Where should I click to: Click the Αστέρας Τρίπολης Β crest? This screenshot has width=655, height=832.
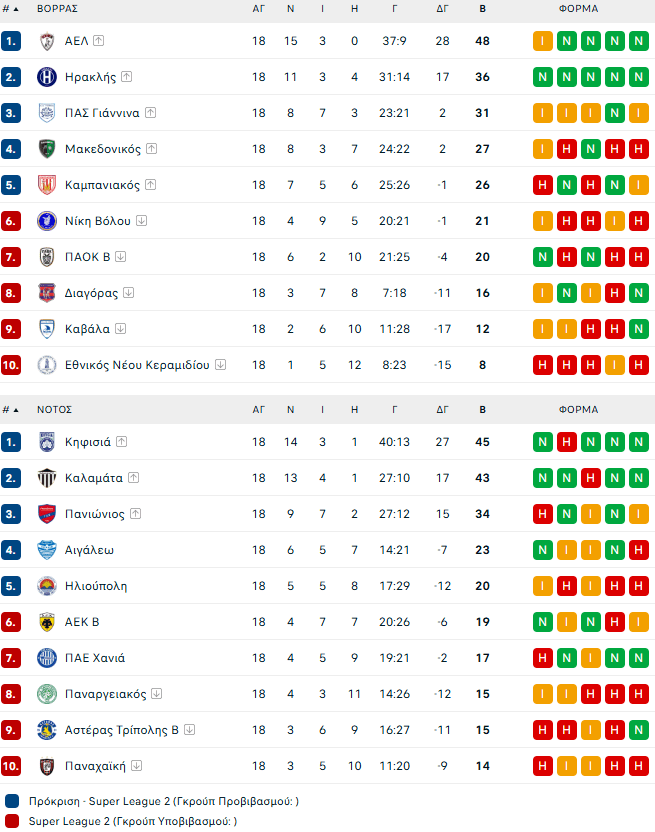[x=46, y=730]
